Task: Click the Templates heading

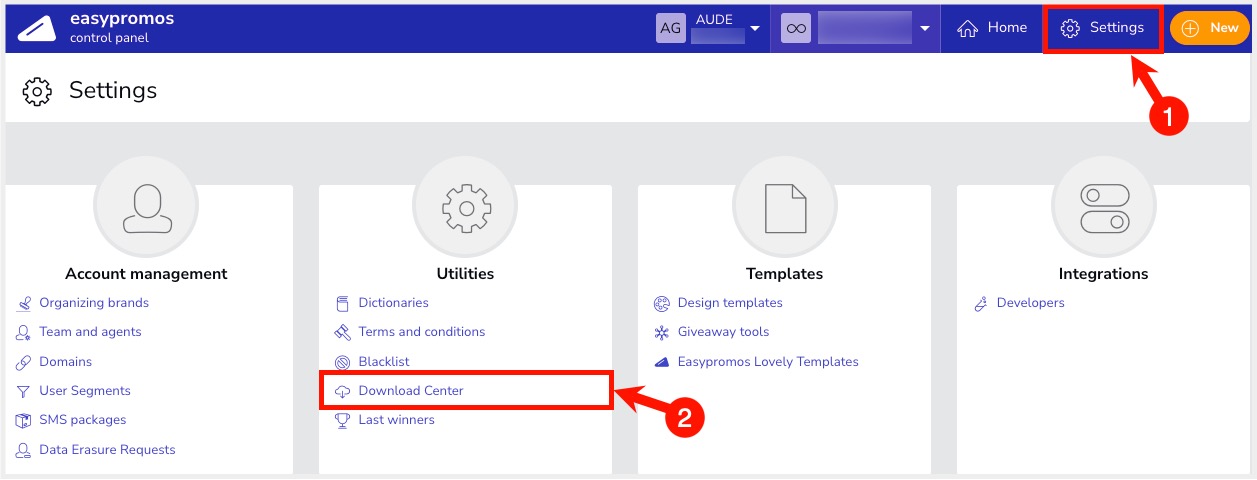Action: click(x=785, y=274)
